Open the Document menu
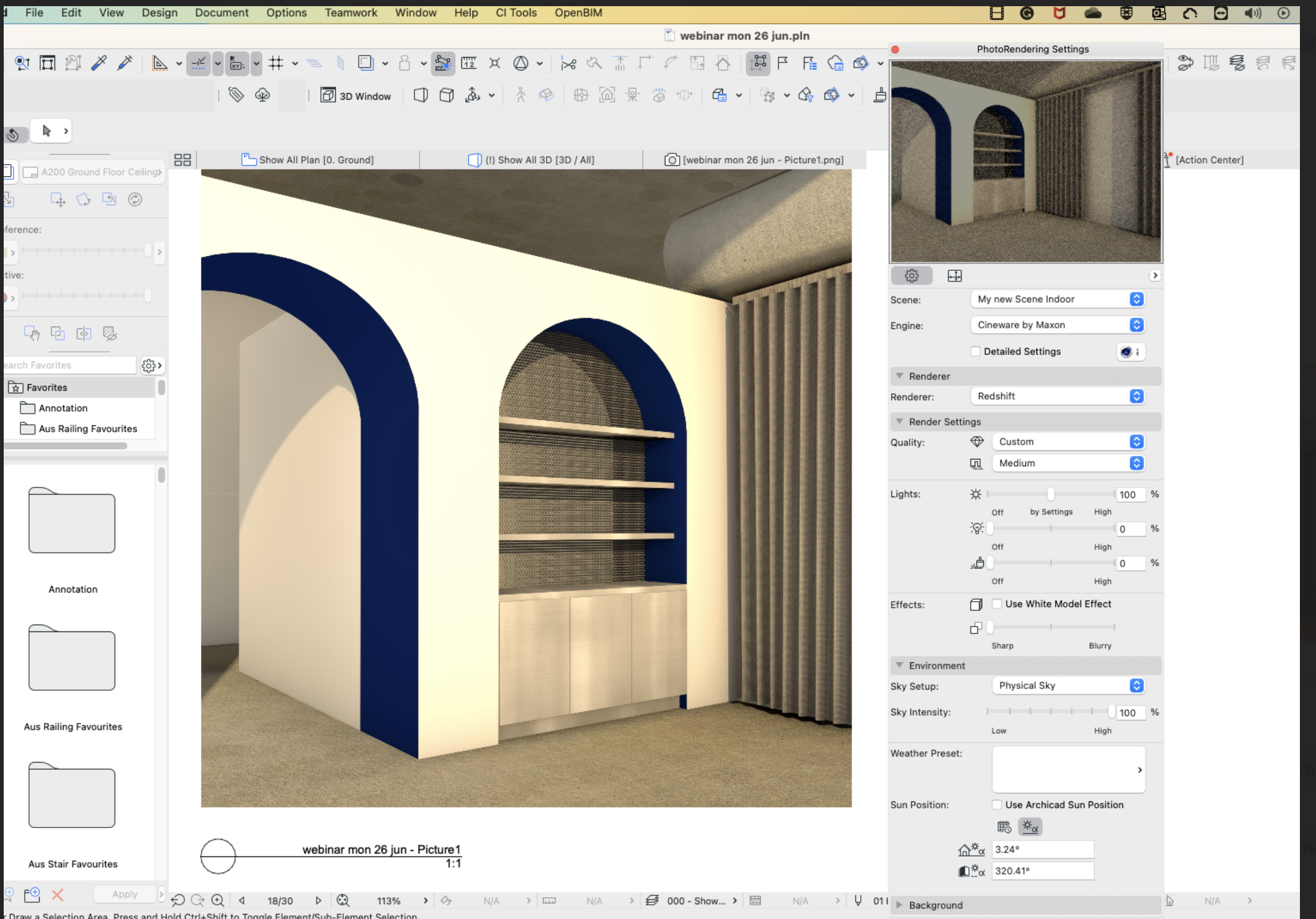 tap(221, 12)
